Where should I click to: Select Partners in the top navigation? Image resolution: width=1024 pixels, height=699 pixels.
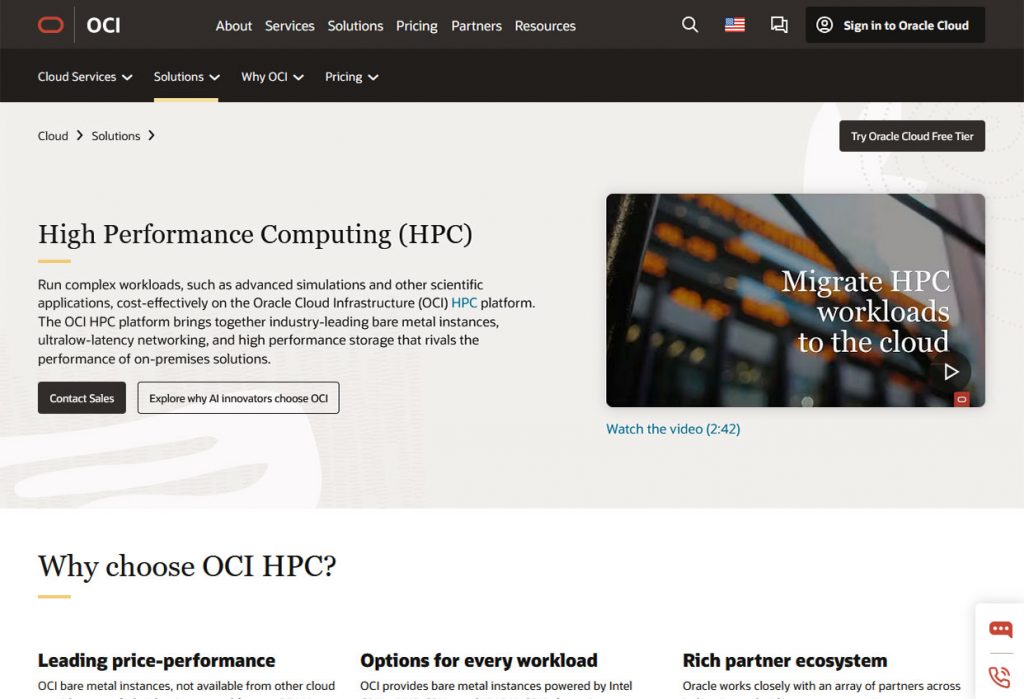[476, 26]
